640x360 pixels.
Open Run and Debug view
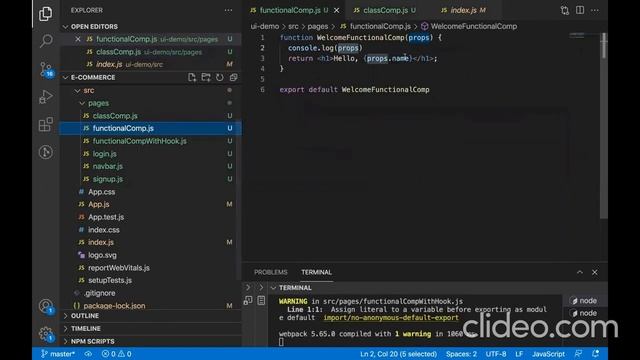[46, 97]
